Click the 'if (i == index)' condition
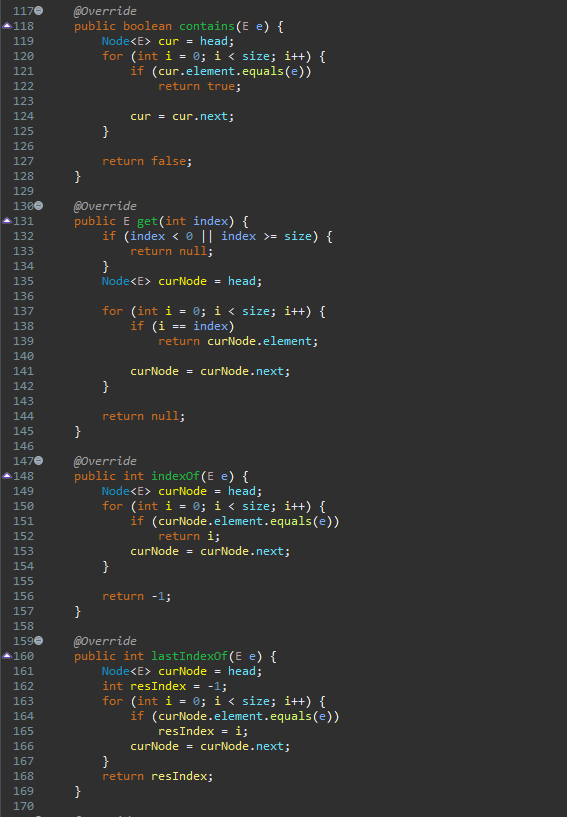 [x=182, y=326]
